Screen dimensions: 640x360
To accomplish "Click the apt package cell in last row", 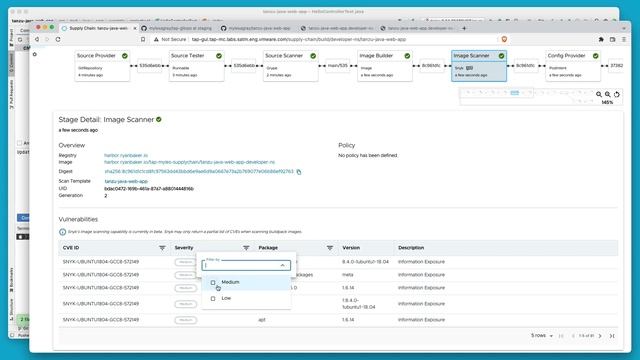I will pyautogui.click(x=262, y=320).
